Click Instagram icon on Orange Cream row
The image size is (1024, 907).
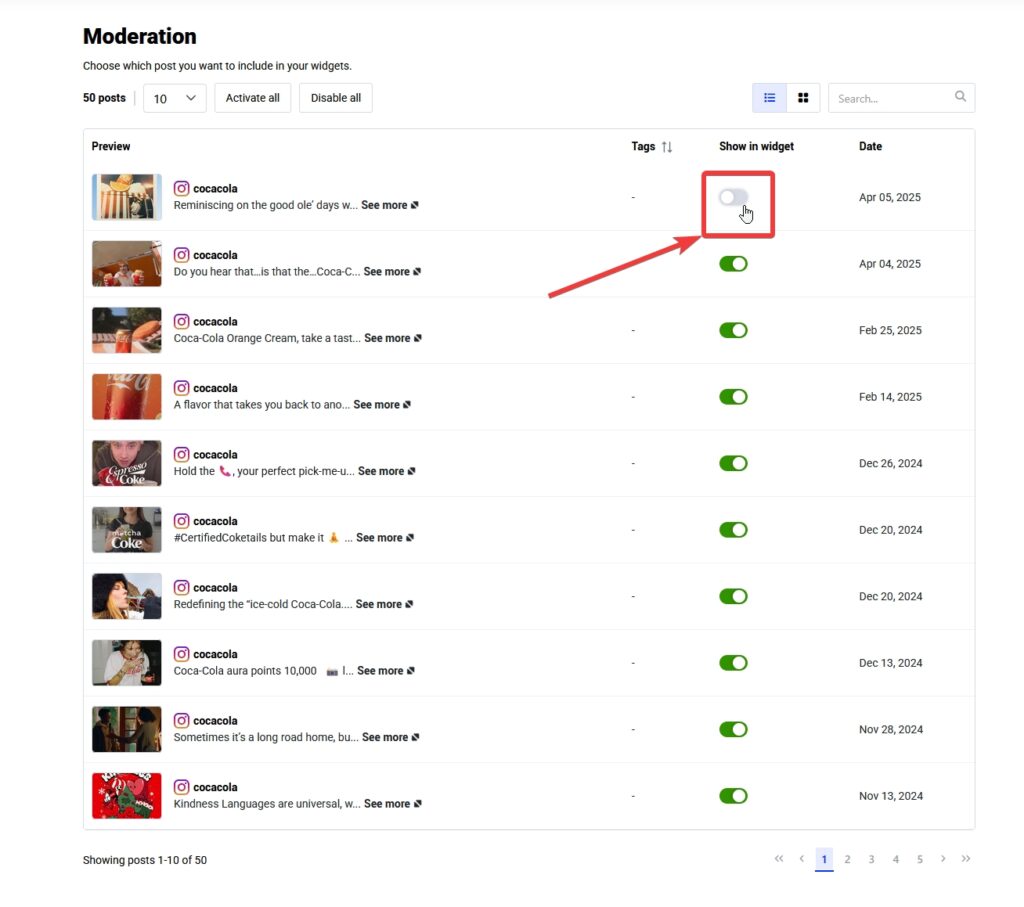click(182, 321)
